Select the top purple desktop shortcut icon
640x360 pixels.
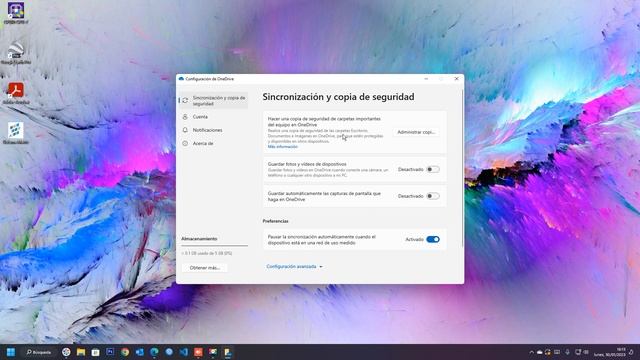pyautogui.click(x=16, y=12)
